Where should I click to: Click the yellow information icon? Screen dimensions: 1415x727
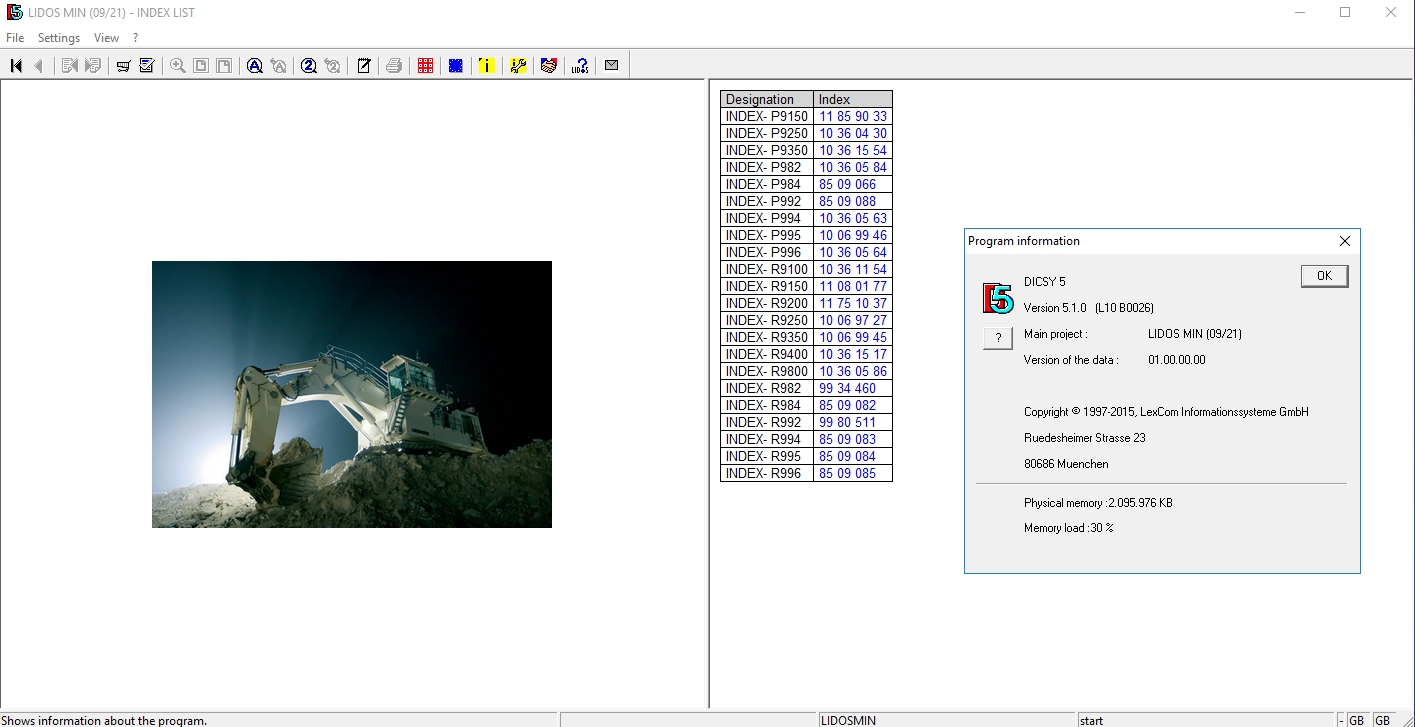point(486,65)
